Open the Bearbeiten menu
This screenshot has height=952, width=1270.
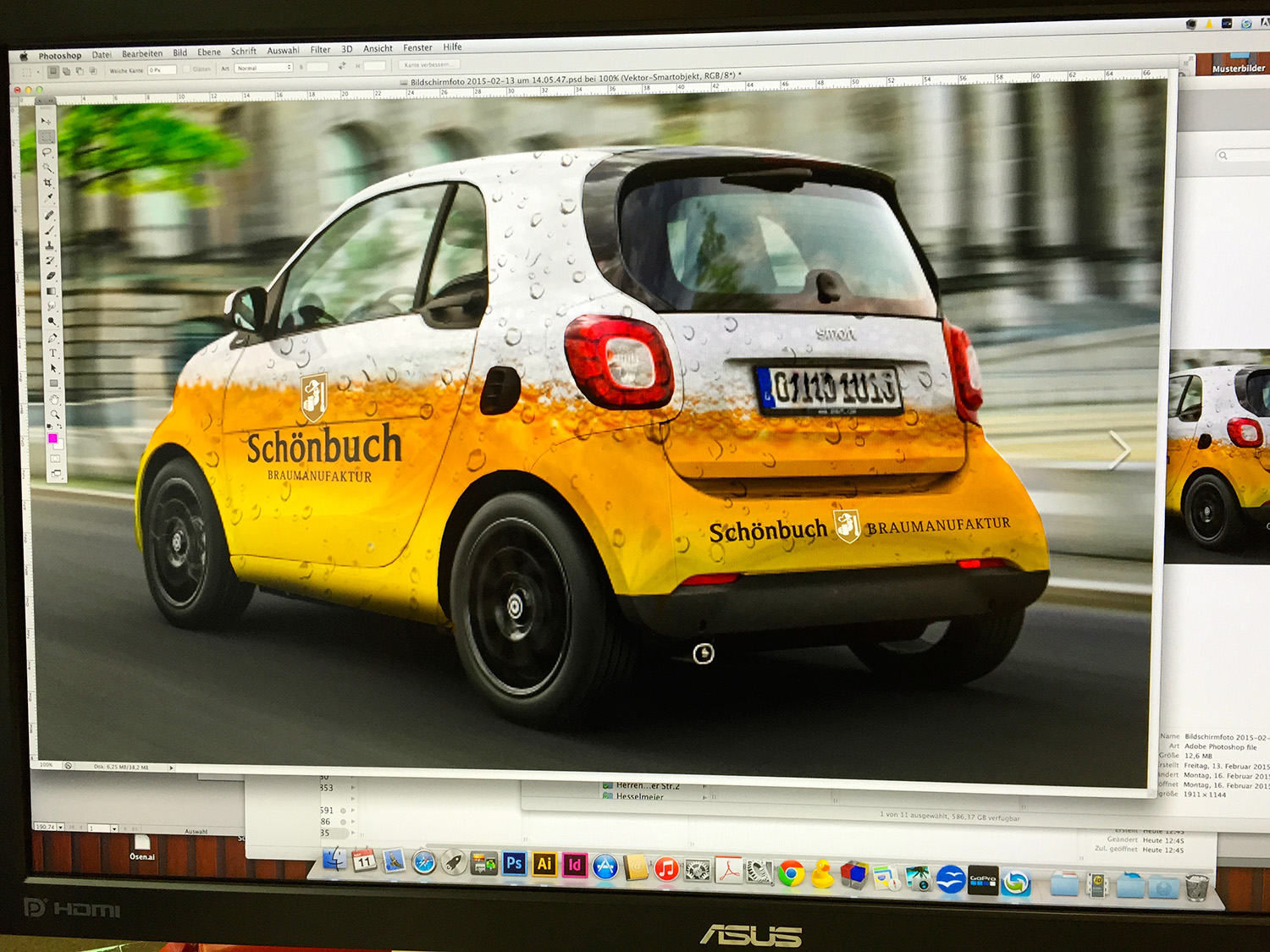tap(142, 53)
